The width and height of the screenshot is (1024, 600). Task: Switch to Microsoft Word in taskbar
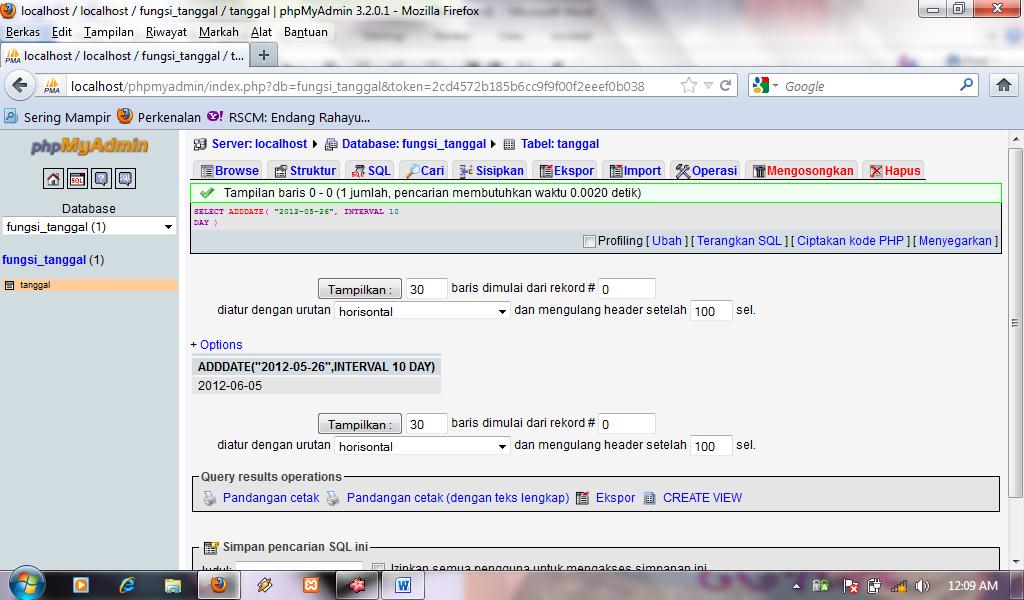pyautogui.click(x=403, y=585)
